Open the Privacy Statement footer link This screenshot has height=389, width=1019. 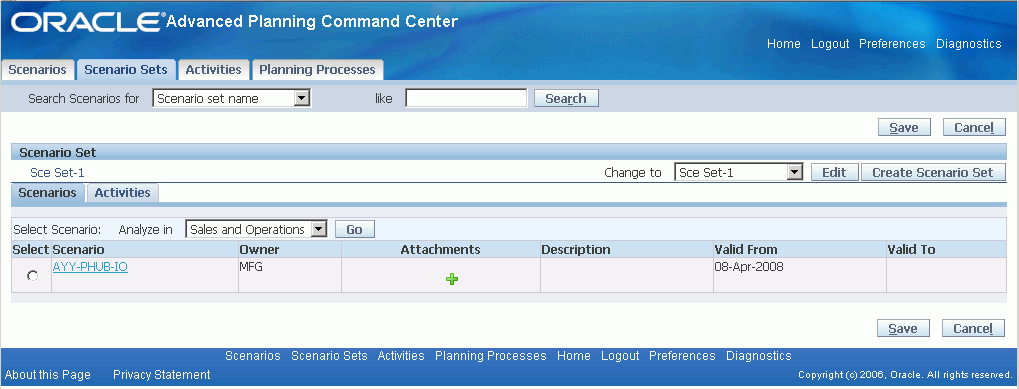pyautogui.click(x=161, y=375)
